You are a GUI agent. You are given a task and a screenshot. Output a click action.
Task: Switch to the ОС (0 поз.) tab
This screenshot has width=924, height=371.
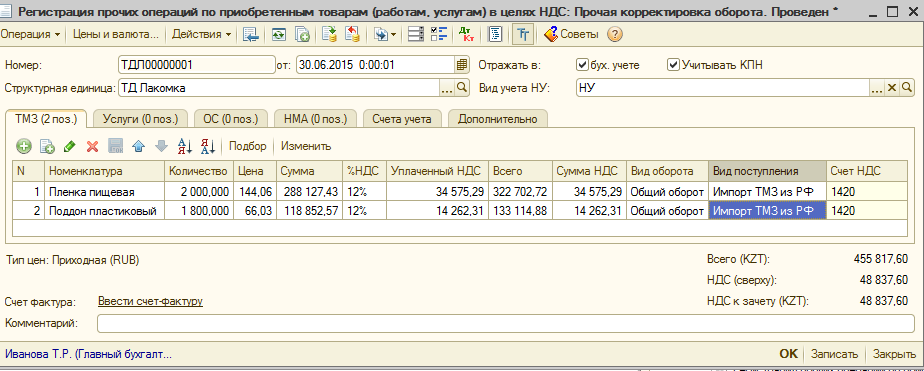231,119
